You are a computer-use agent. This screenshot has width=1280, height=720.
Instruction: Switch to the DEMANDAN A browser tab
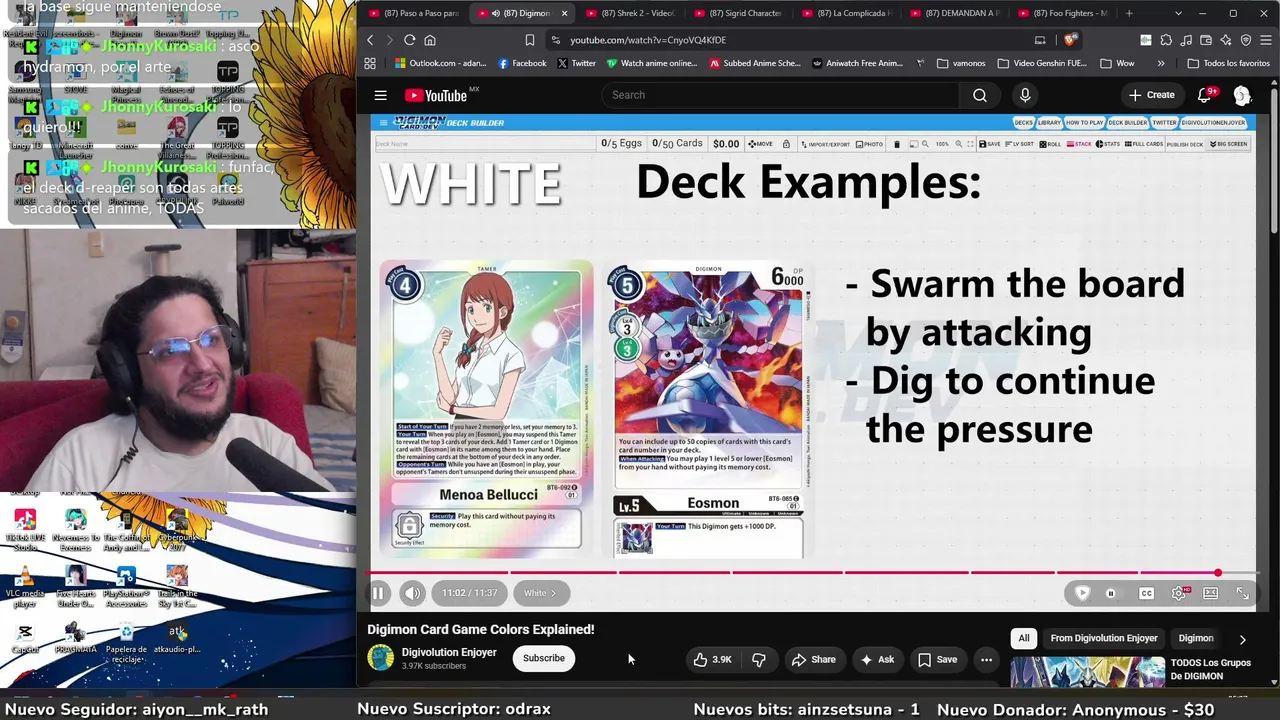953,13
